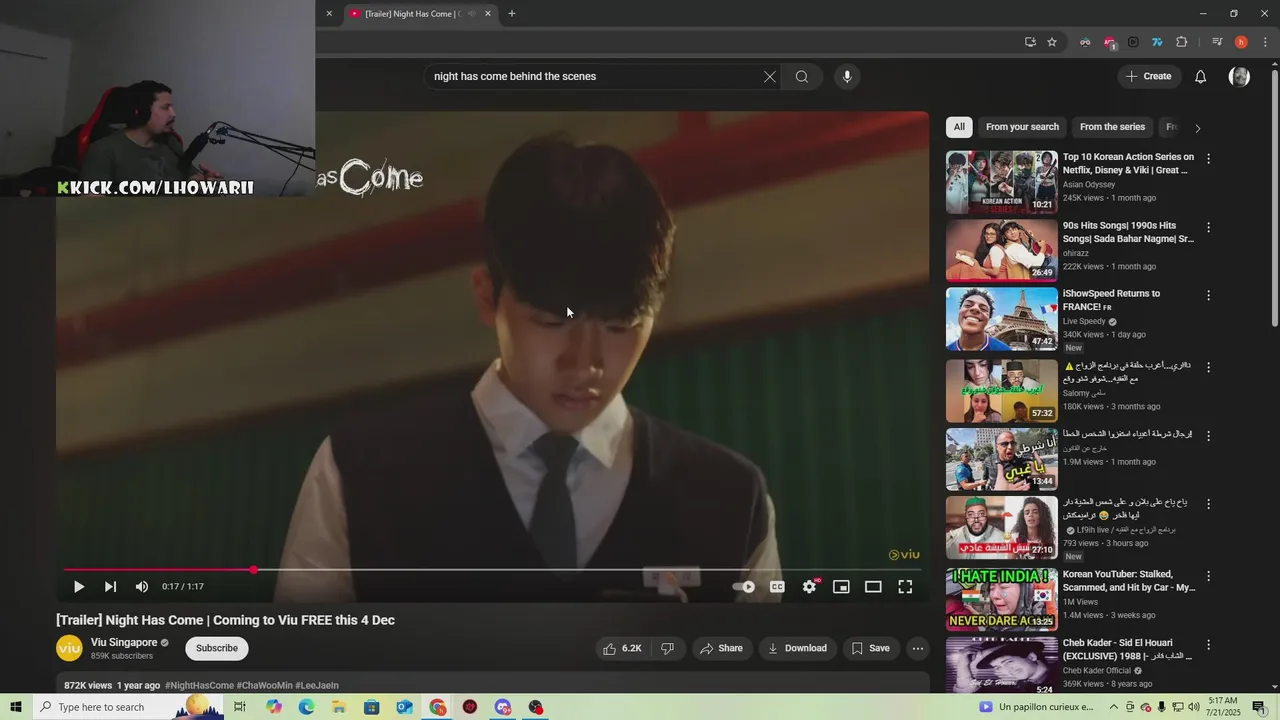The image size is (1280, 720).
Task: Open Viu Singapore channel name link
Action: point(124,643)
